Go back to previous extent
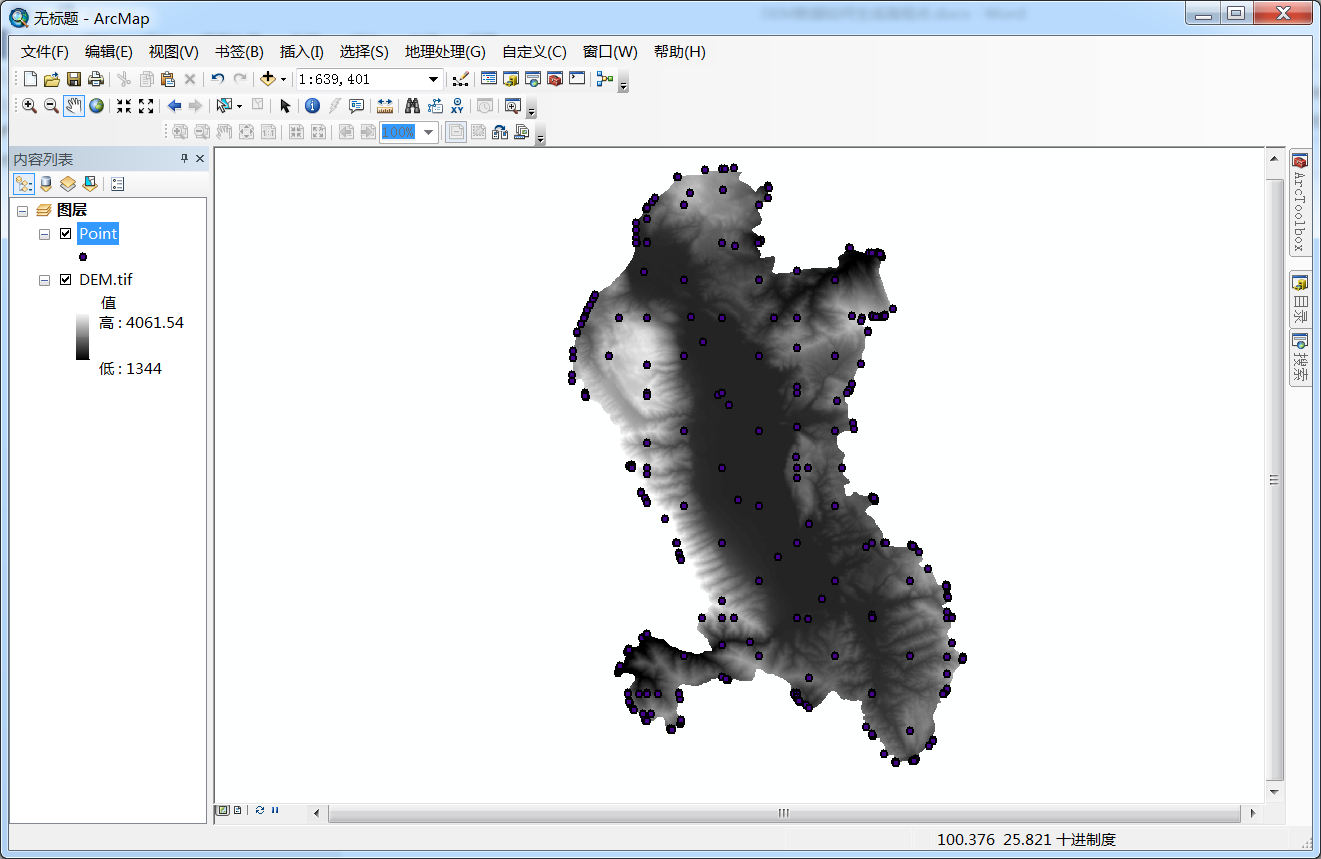The image size is (1321, 859). [x=174, y=106]
